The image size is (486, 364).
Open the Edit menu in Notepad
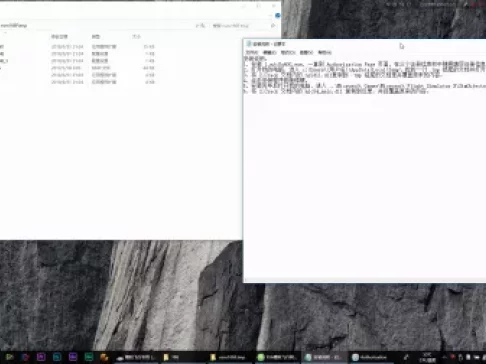point(269,52)
